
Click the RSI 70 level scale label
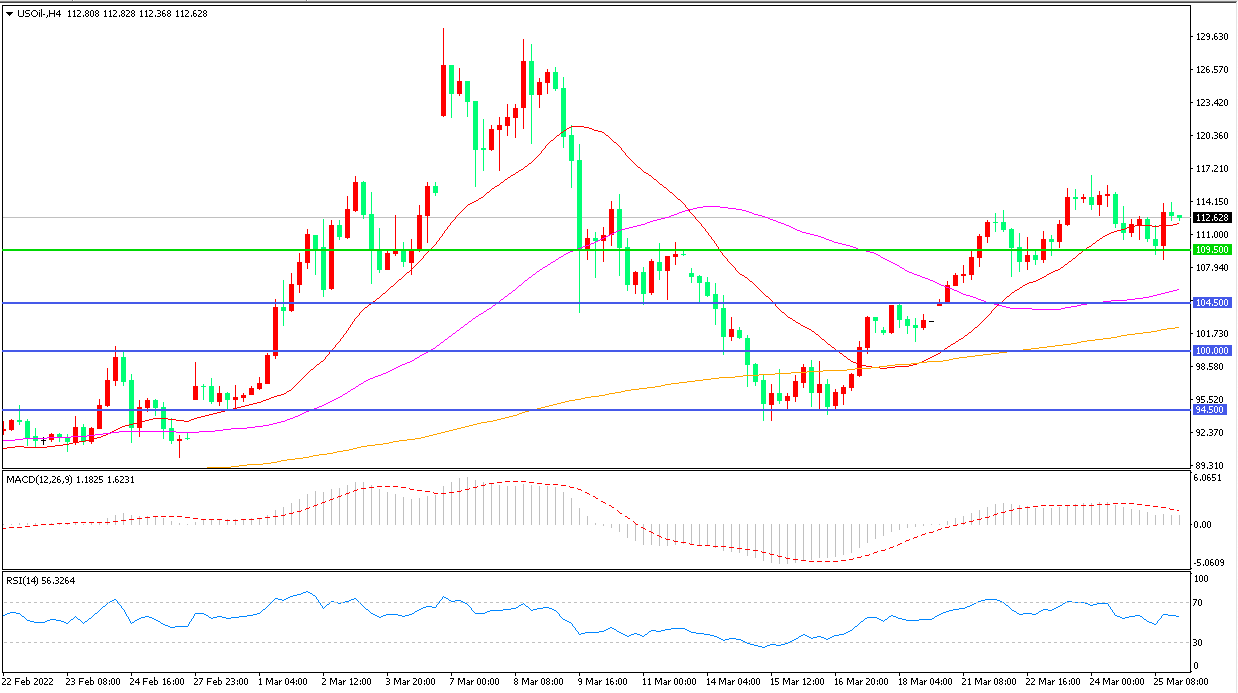pyautogui.click(x=1201, y=603)
